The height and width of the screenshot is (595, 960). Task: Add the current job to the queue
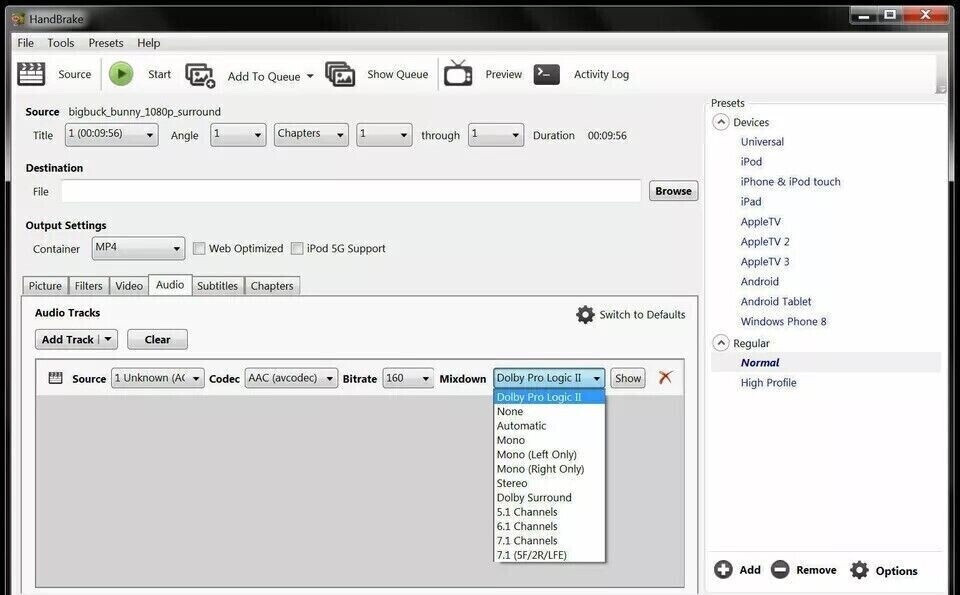point(251,74)
